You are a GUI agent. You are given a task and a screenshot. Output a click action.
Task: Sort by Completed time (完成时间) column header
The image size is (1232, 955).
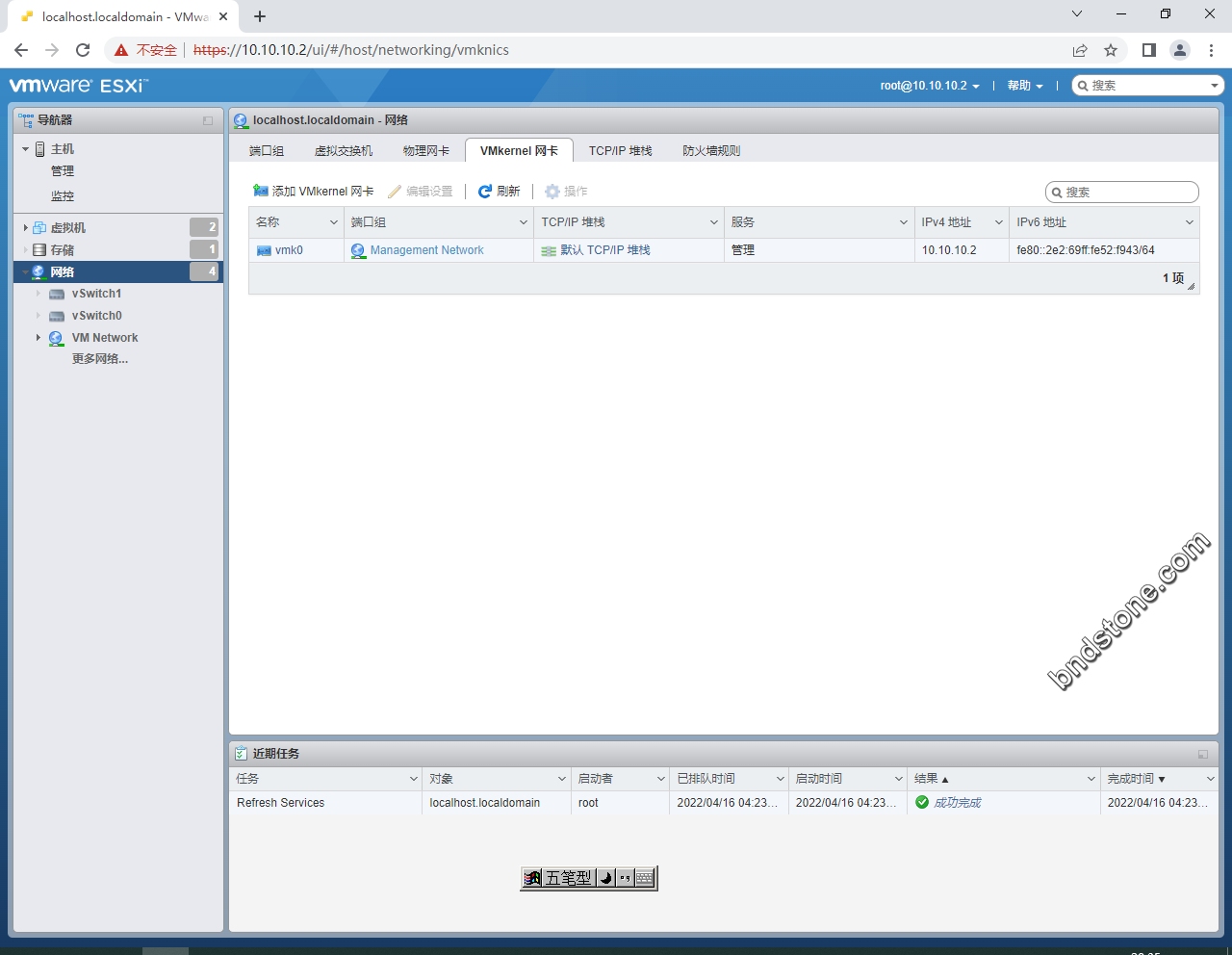1160,779
